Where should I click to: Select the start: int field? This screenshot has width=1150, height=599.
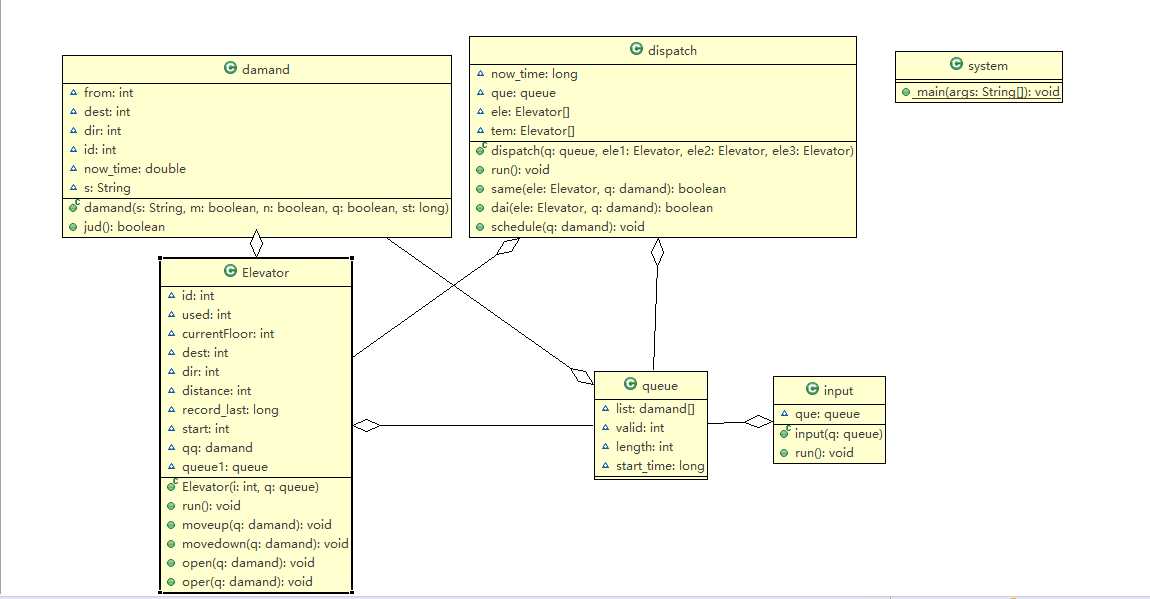coord(205,429)
